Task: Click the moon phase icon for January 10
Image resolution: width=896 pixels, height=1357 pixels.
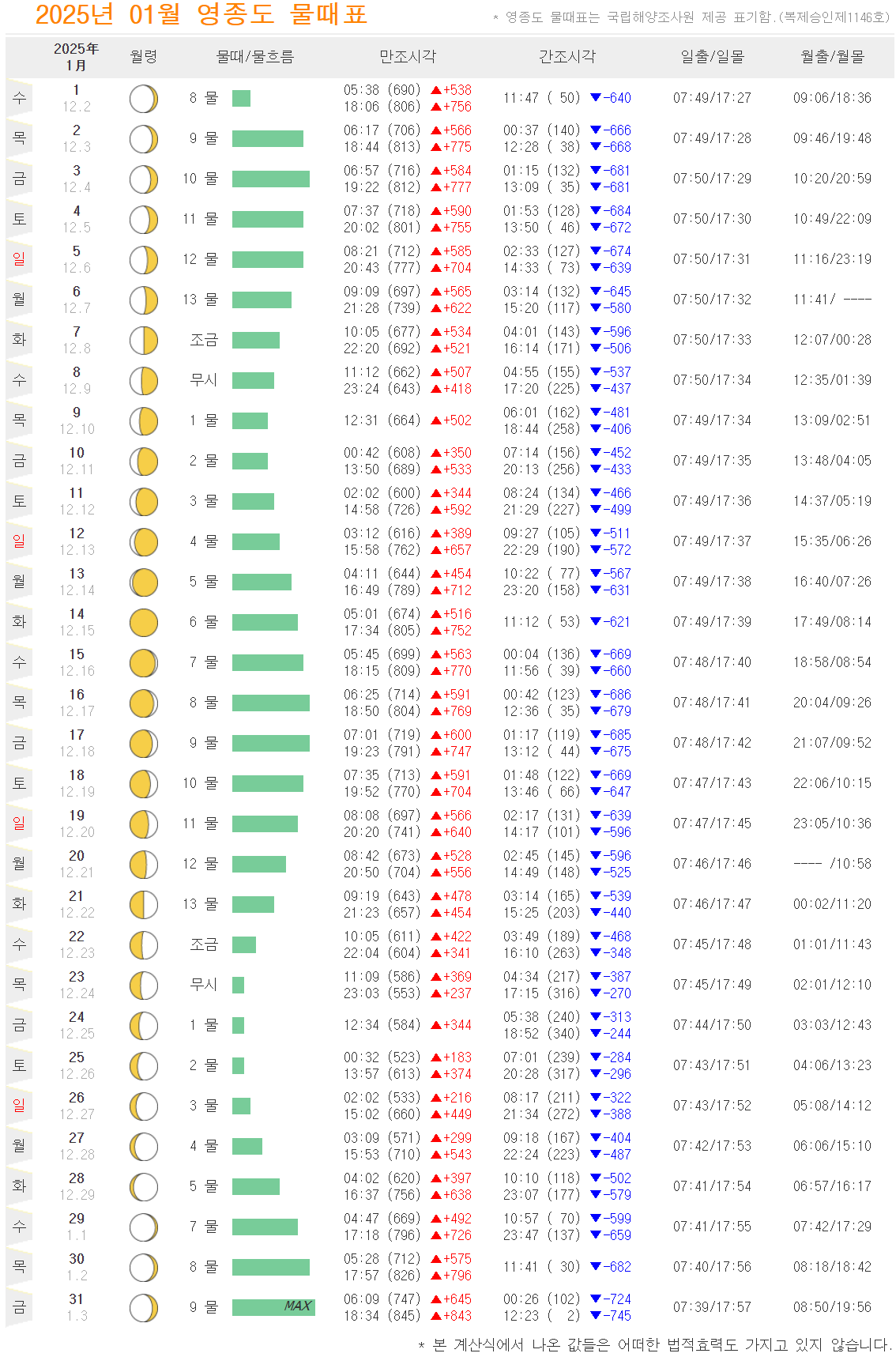Action: click(144, 462)
